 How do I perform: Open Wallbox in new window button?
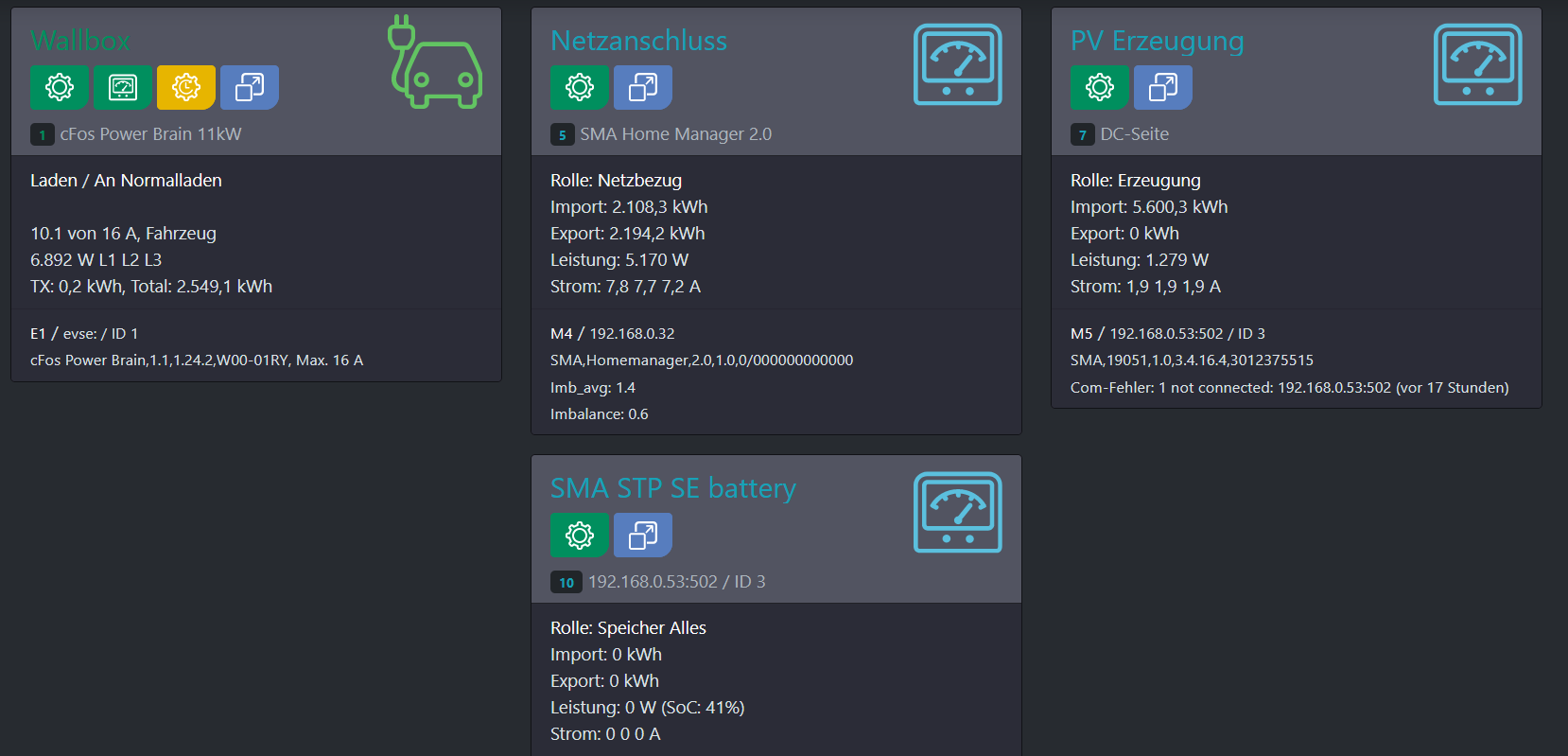pos(250,87)
